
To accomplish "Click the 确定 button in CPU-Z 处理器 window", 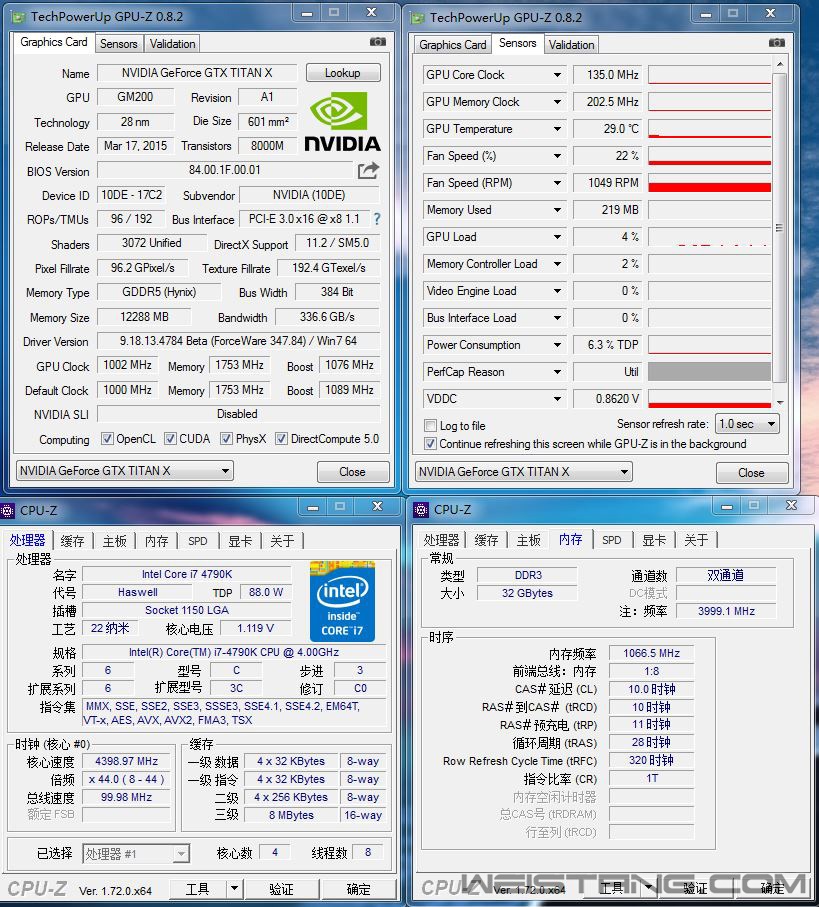I will pos(359,888).
